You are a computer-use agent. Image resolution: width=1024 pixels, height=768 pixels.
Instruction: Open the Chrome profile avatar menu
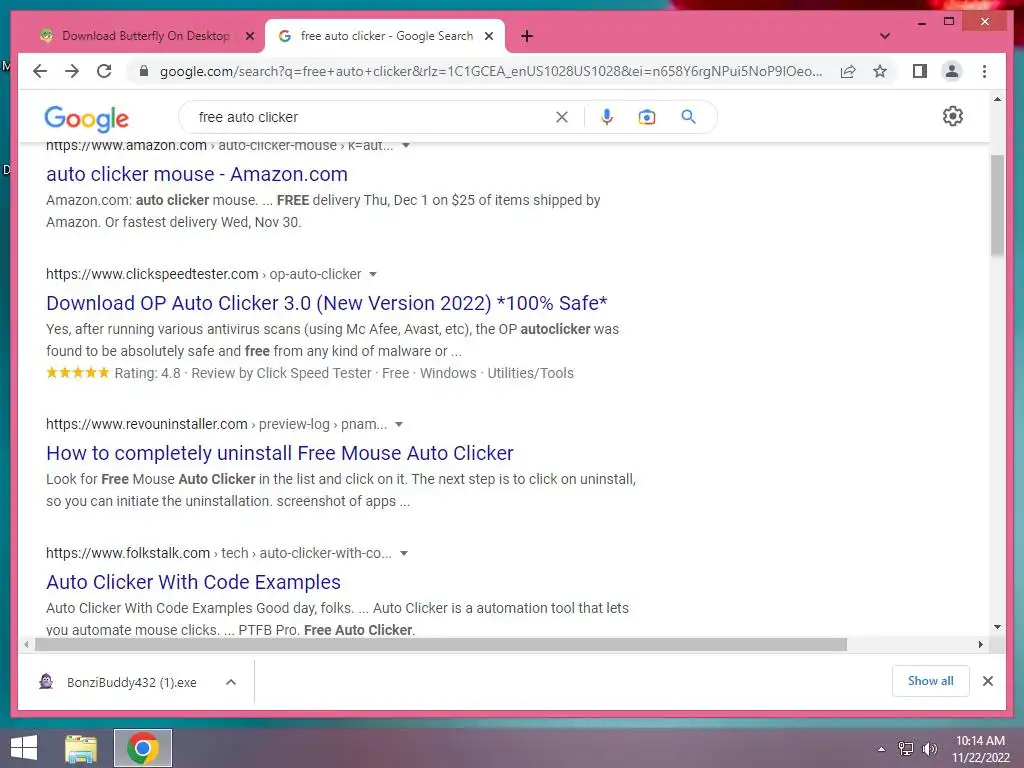click(x=952, y=71)
